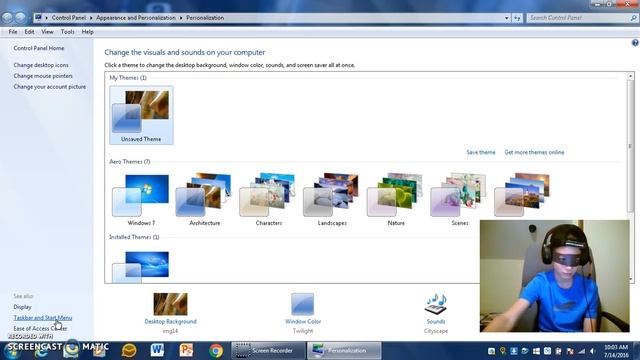Open Microsoft Word from the taskbar
640x360 pixels.
[157, 350]
